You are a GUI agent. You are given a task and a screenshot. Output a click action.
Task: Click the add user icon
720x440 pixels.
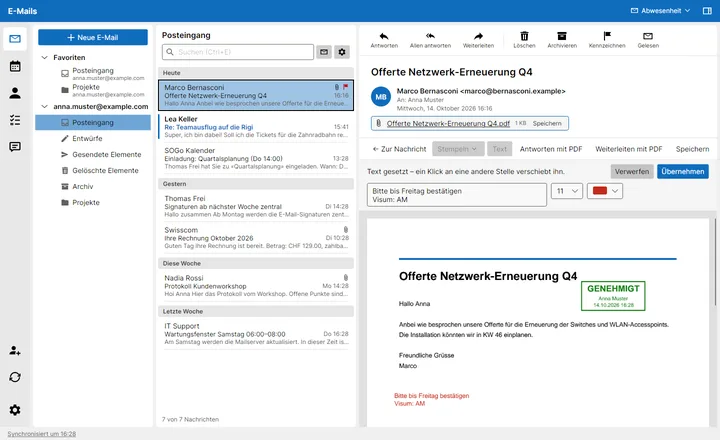(15, 350)
